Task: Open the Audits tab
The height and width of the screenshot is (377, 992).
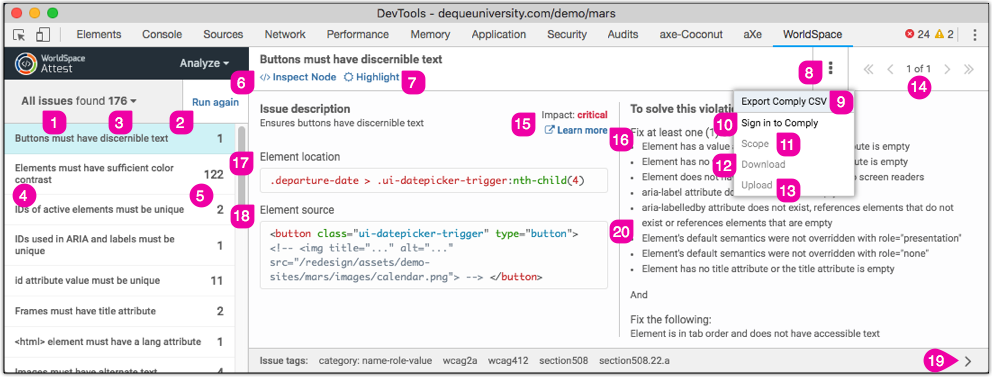Action: pos(623,35)
